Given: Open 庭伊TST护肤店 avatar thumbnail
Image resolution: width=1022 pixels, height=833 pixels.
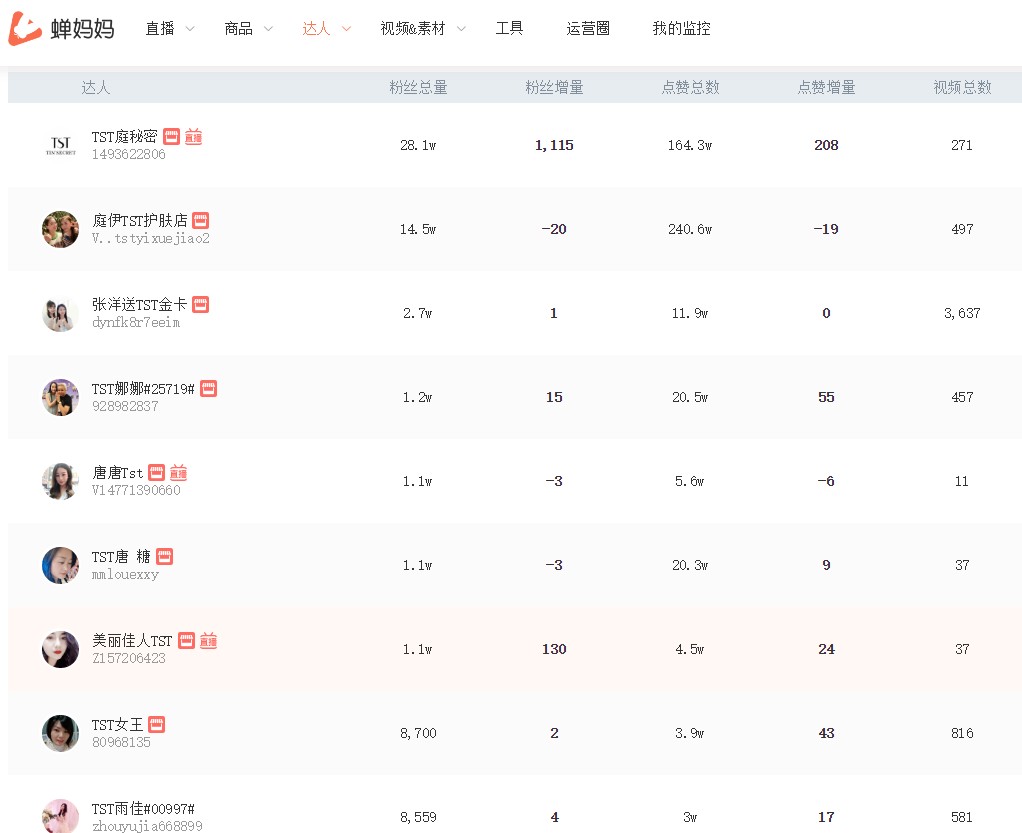Looking at the screenshot, I should [x=61, y=229].
